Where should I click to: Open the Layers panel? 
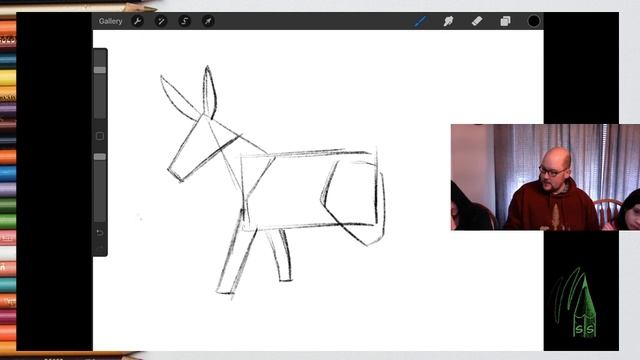point(505,21)
